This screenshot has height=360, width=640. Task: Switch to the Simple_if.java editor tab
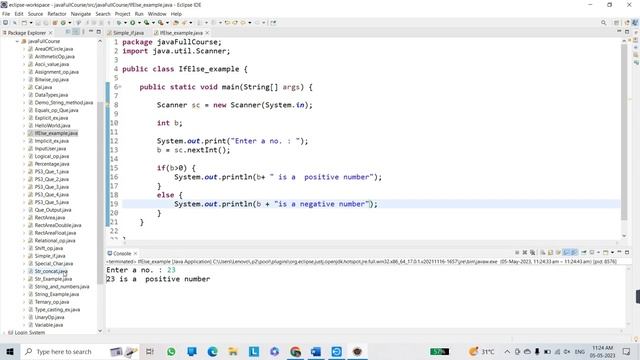(x=126, y=33)
